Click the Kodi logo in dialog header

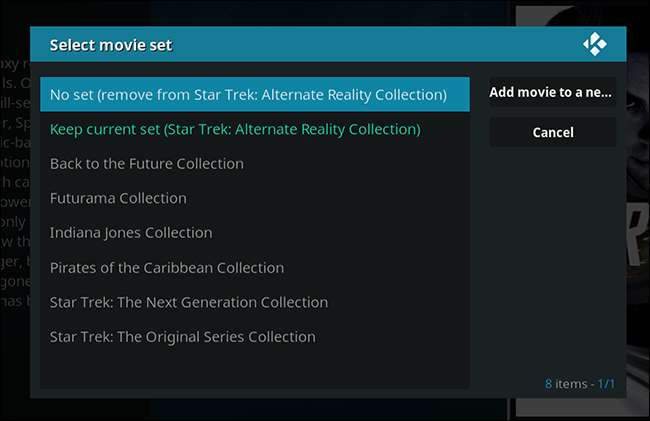595,44
